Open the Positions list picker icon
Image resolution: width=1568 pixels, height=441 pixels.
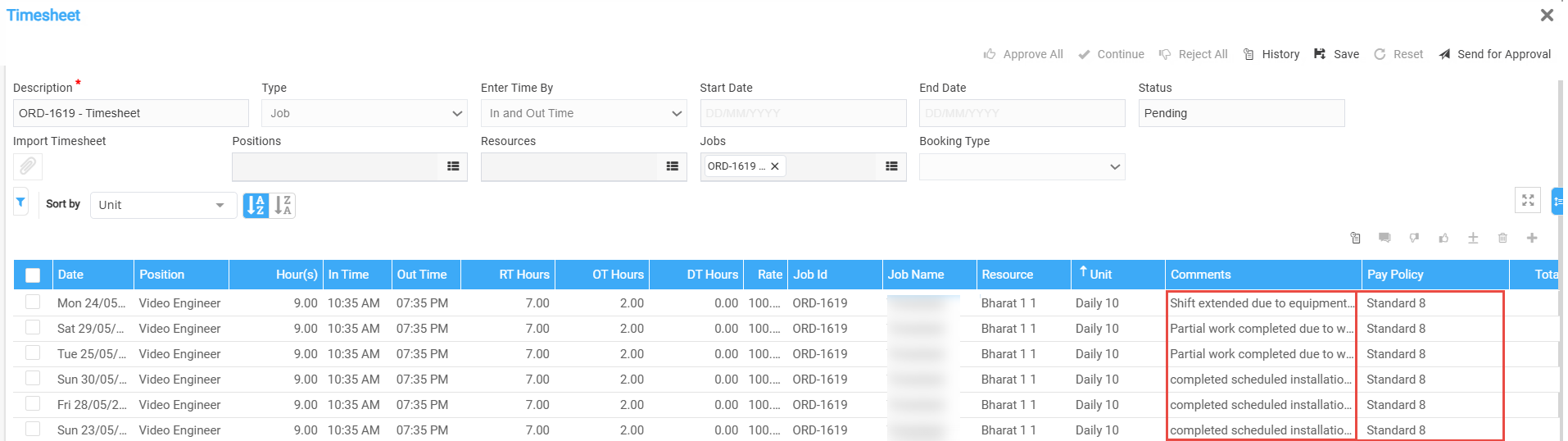pyautogui.click(x=453, y=166)
